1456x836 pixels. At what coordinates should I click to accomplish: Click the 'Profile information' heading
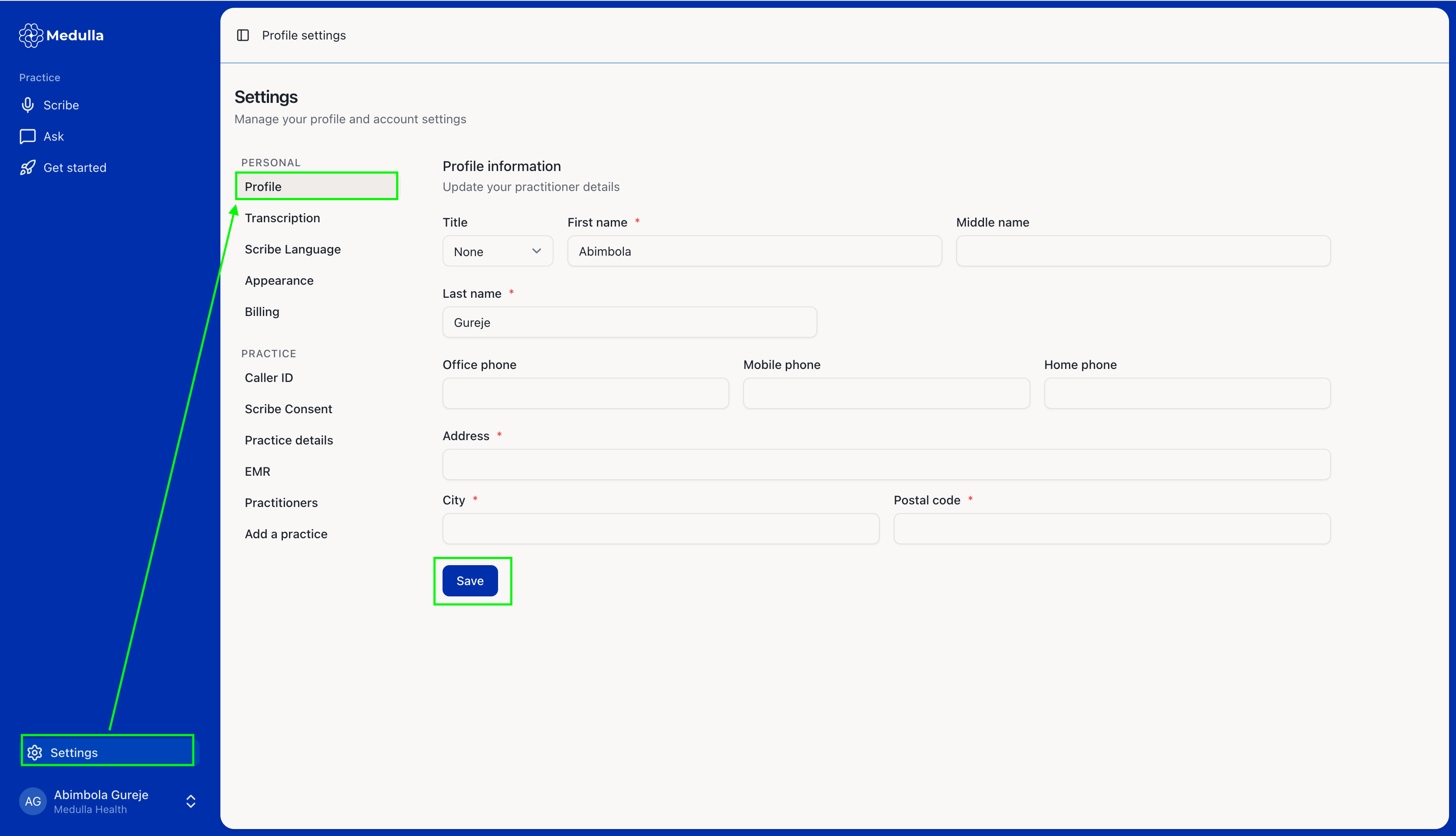tap(502, 167)
